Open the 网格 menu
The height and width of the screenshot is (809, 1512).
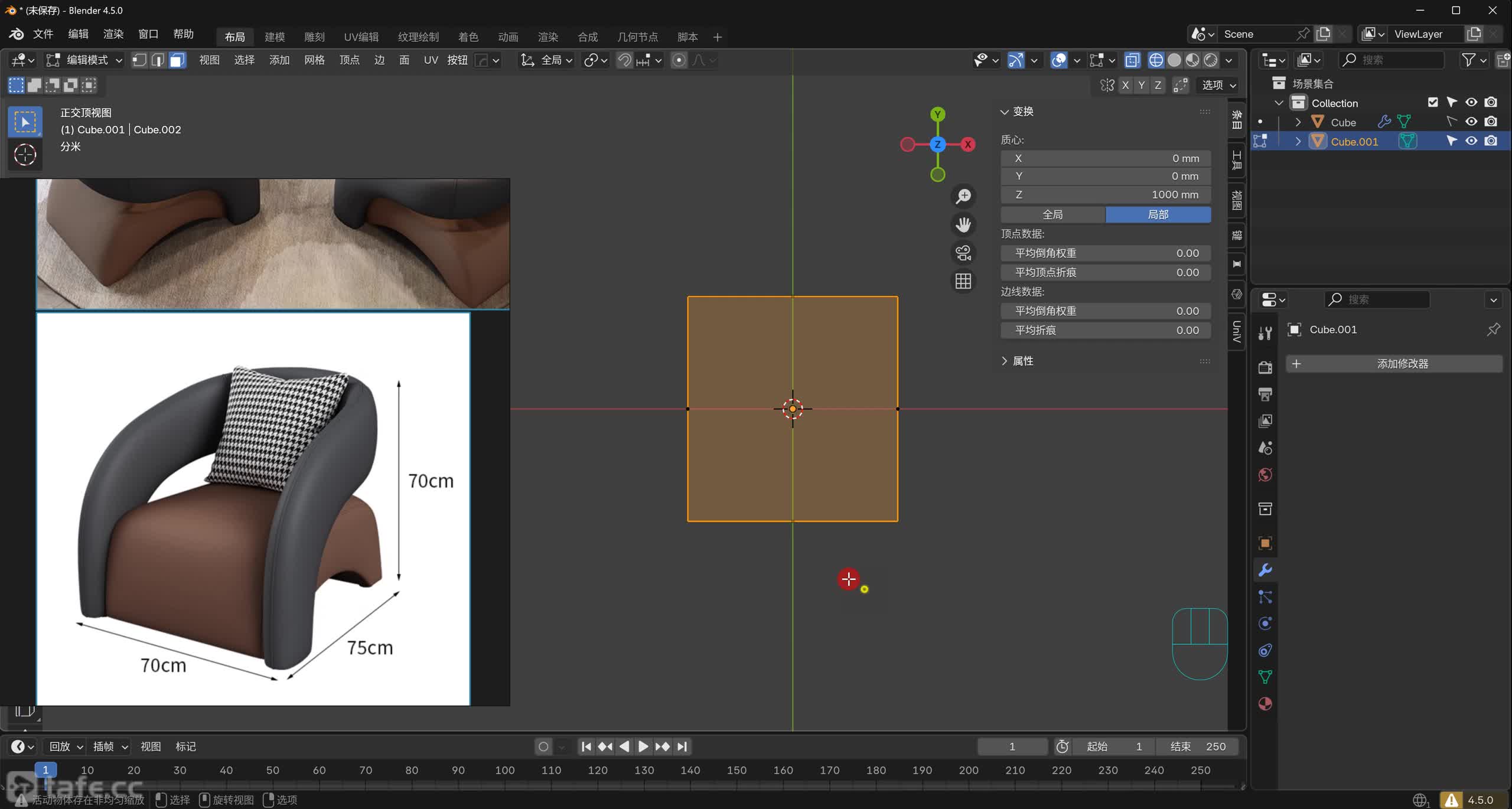(314, 60)
